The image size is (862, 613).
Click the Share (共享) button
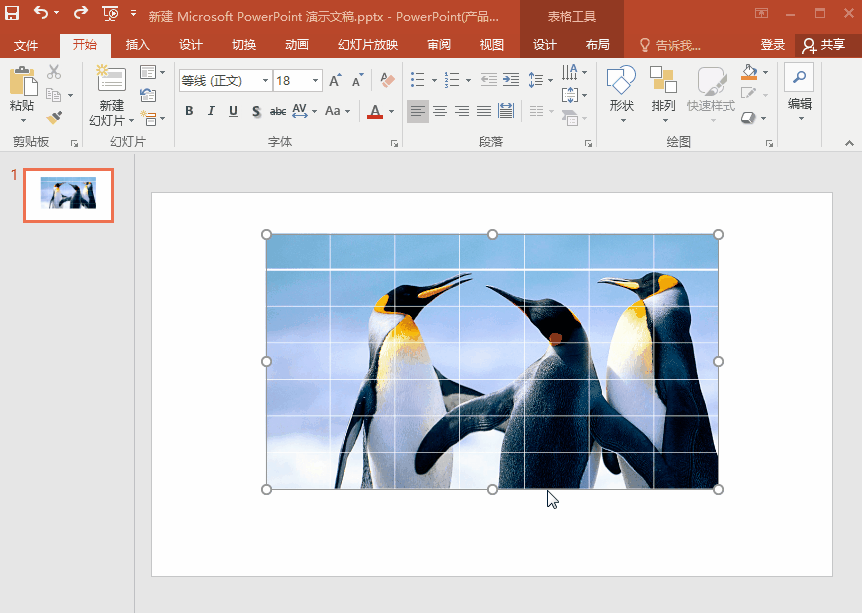(x=824, y=45)
